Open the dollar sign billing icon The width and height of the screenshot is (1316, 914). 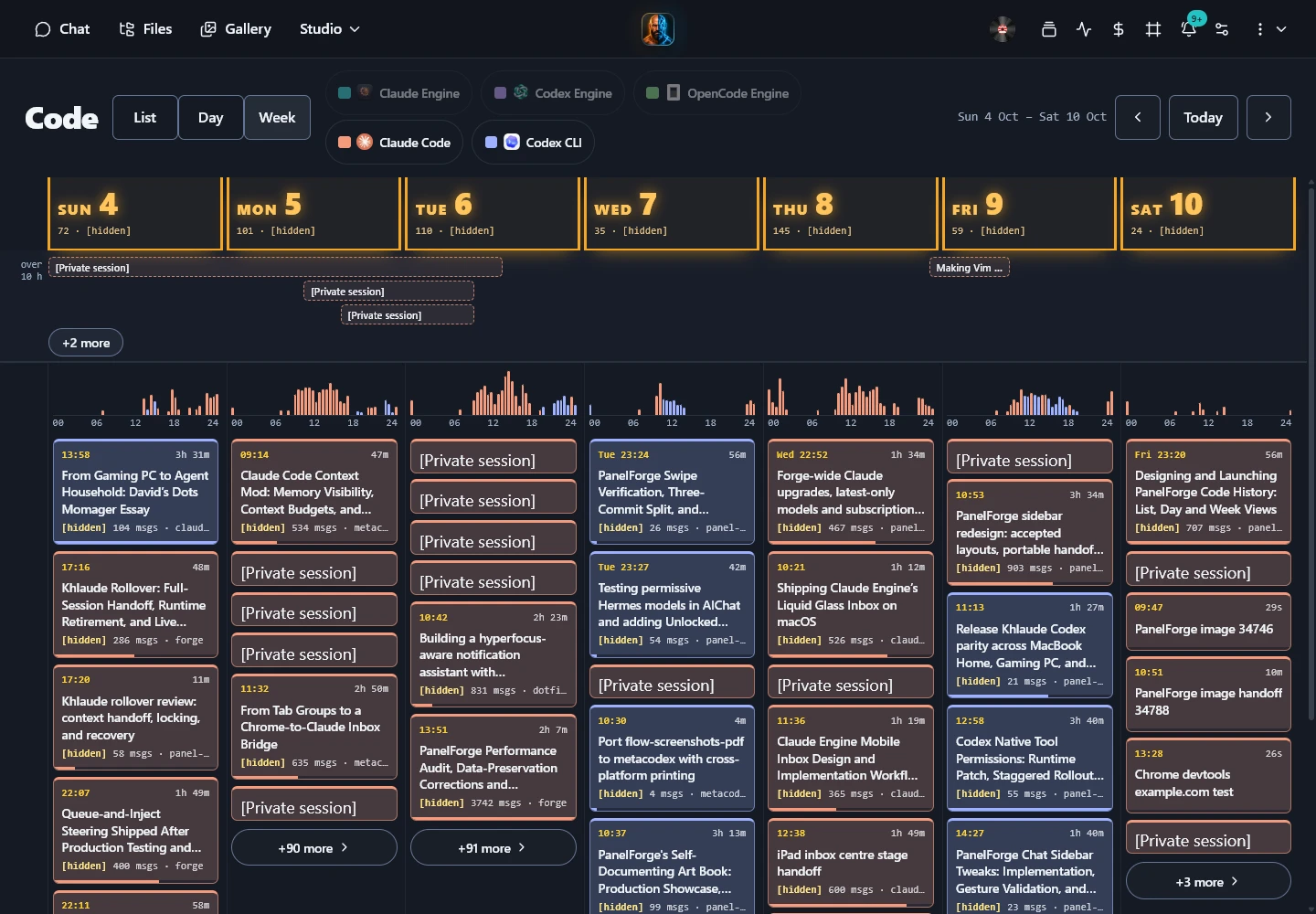1119,29
